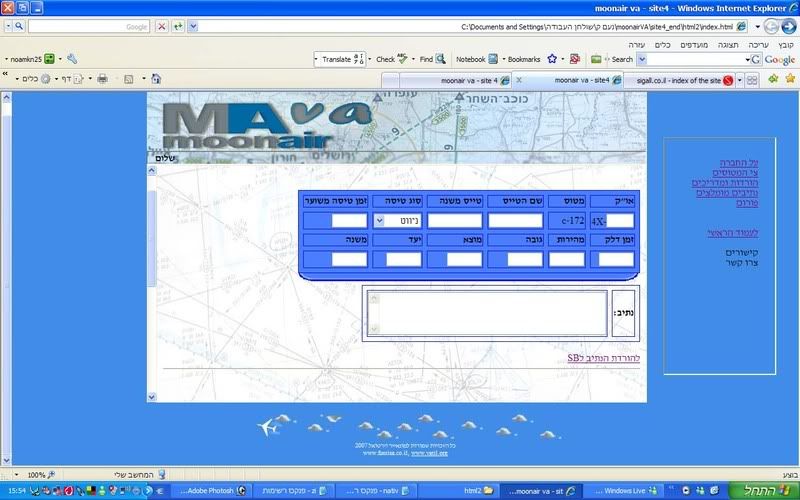
Task: Open the flight type dropdown in form
Action: coord(381,221)
